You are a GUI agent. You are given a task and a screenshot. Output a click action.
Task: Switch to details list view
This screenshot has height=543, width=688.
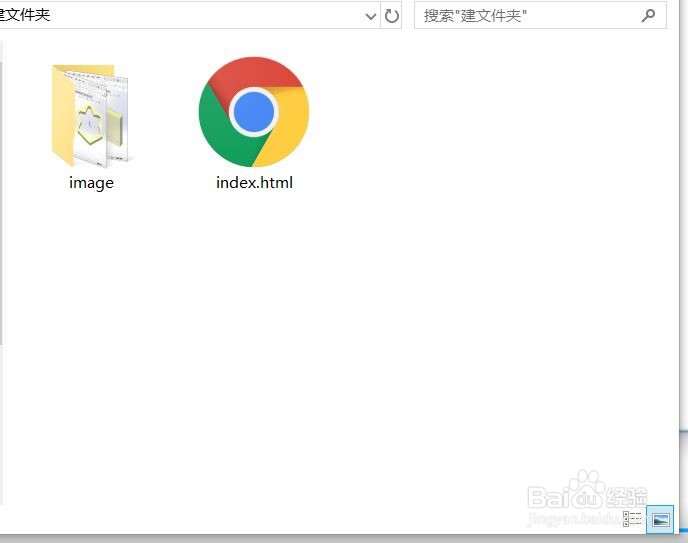(x=632, y=519)
